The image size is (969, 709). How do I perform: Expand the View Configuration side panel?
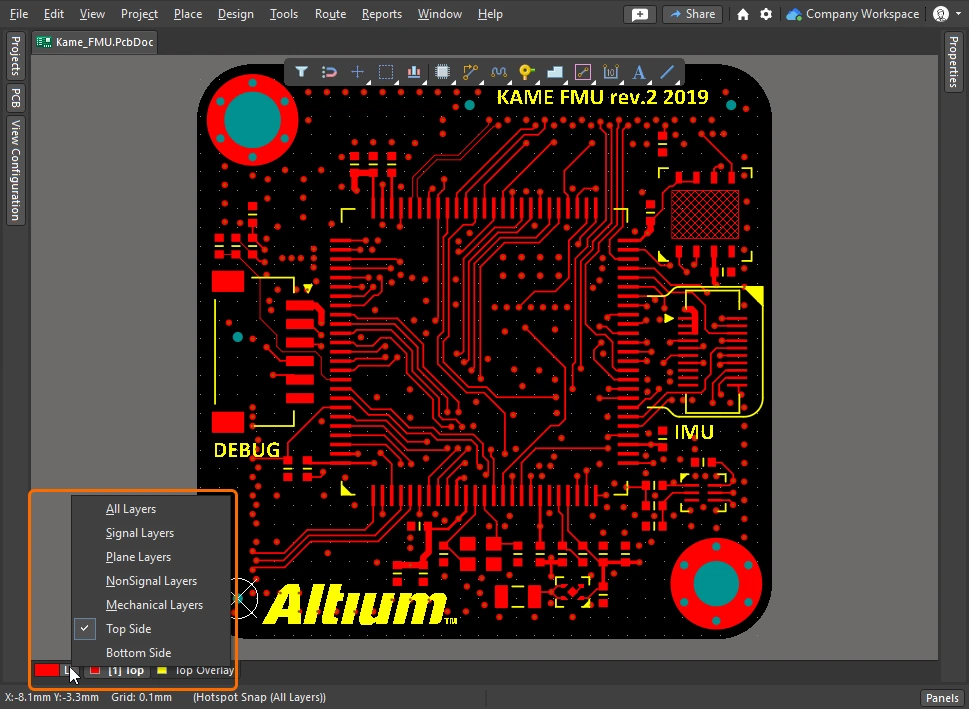click(15, 170)
